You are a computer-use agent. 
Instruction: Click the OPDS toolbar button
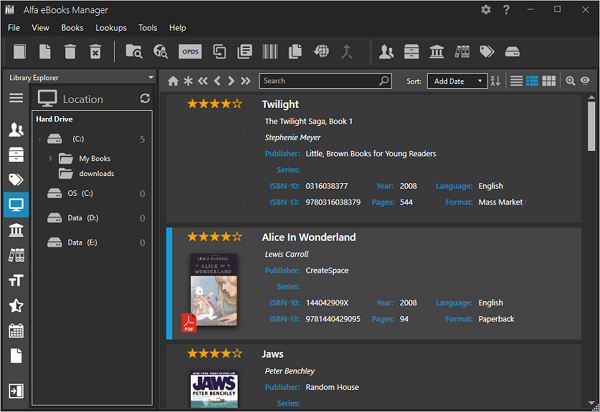click(190, 51)
